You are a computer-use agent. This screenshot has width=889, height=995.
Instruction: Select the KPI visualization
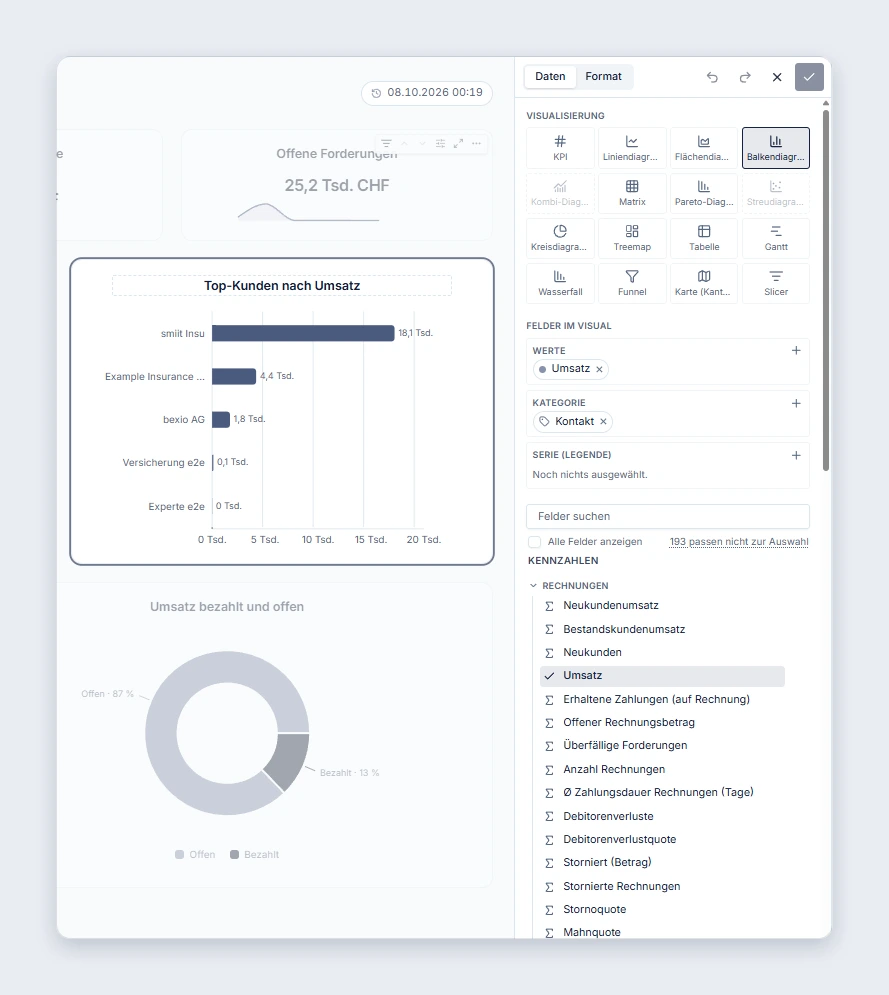click(x=560, y=148)
